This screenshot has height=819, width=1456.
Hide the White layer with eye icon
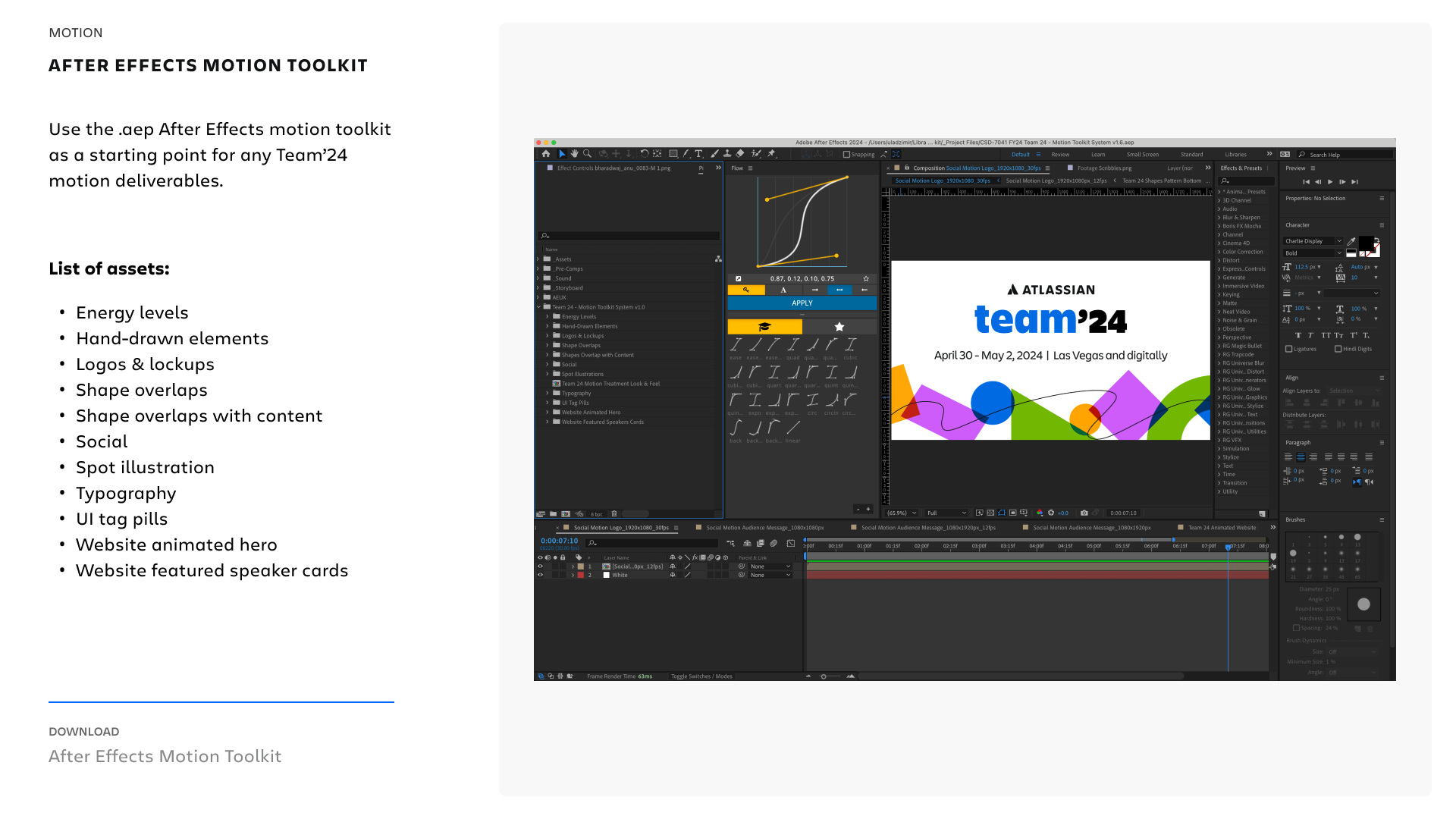(x=541, y=575)
